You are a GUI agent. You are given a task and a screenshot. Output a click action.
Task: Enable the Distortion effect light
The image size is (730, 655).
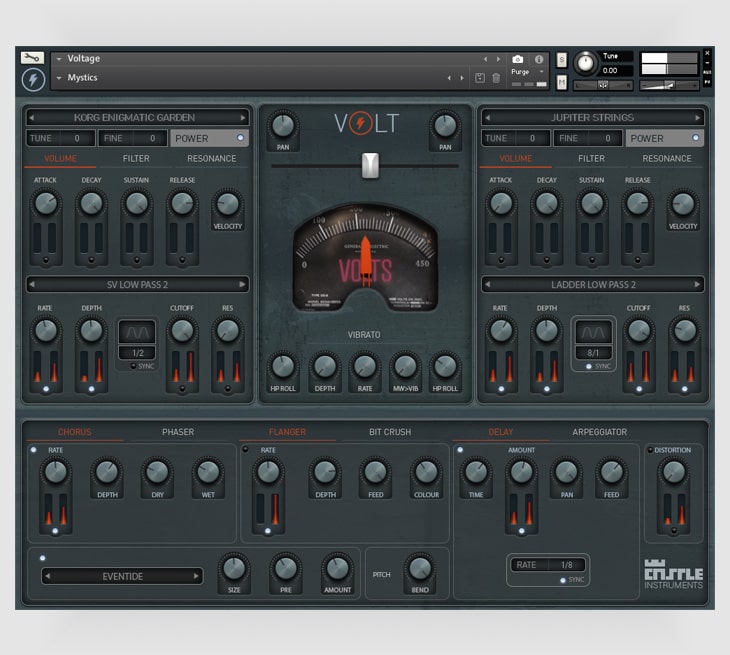[x=650, y=450]
